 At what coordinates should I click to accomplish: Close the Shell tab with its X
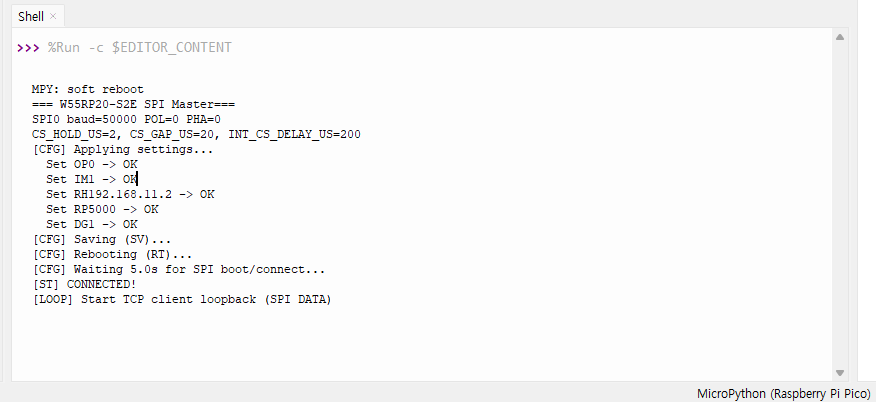click(53, 17)
